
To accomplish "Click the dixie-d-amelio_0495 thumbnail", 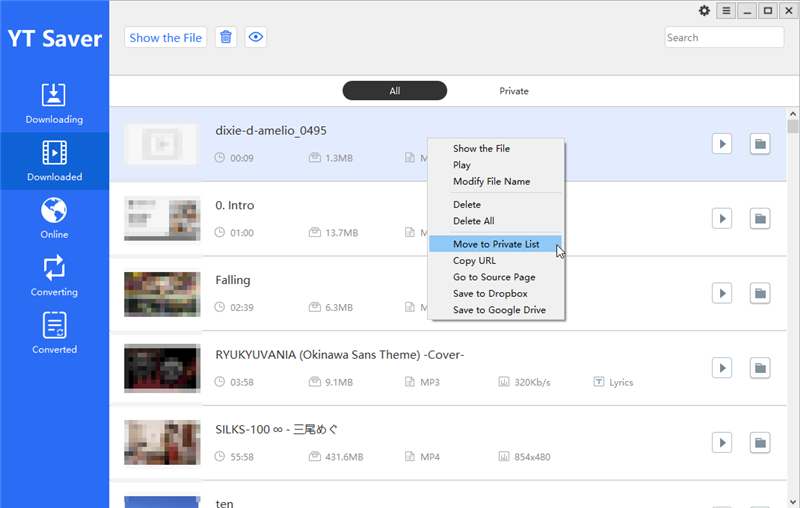I will (162, 144).
